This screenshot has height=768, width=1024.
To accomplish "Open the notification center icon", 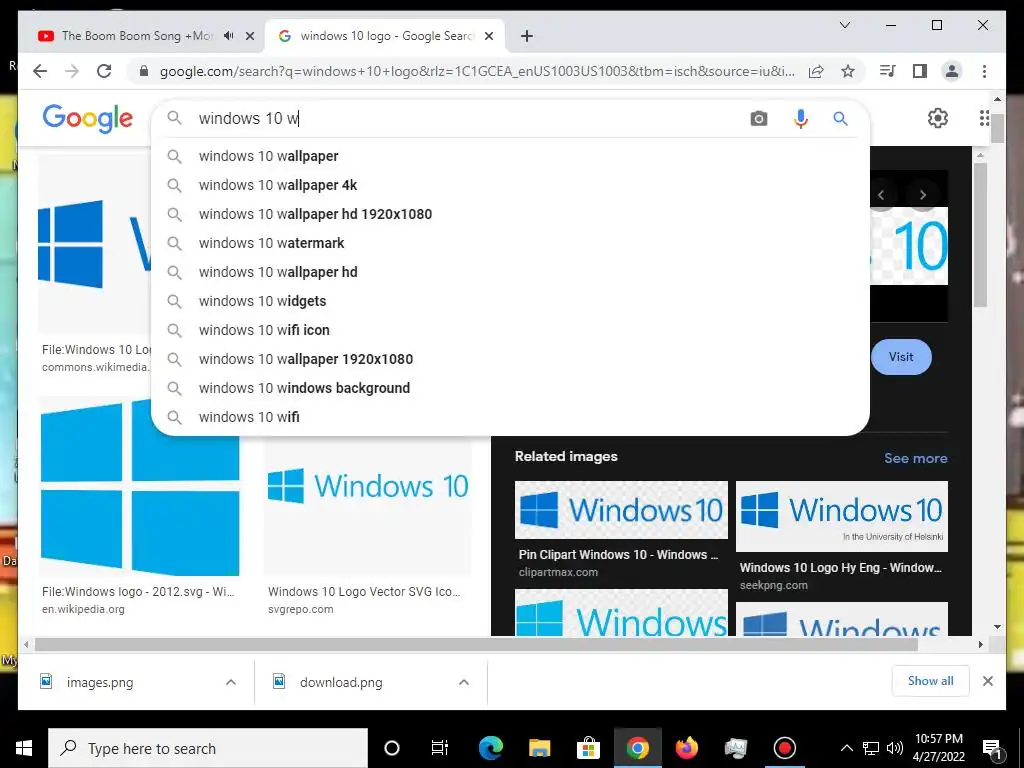I will click(992, 748).
